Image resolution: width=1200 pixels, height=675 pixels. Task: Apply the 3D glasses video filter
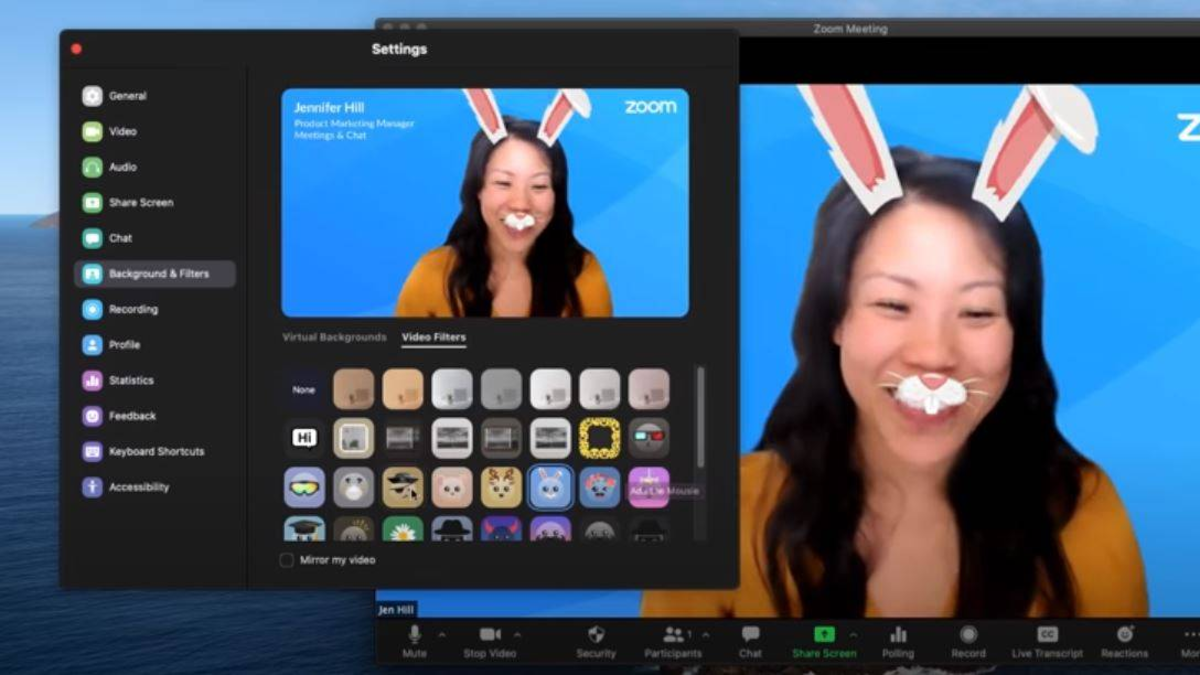(x=649, y=438)
